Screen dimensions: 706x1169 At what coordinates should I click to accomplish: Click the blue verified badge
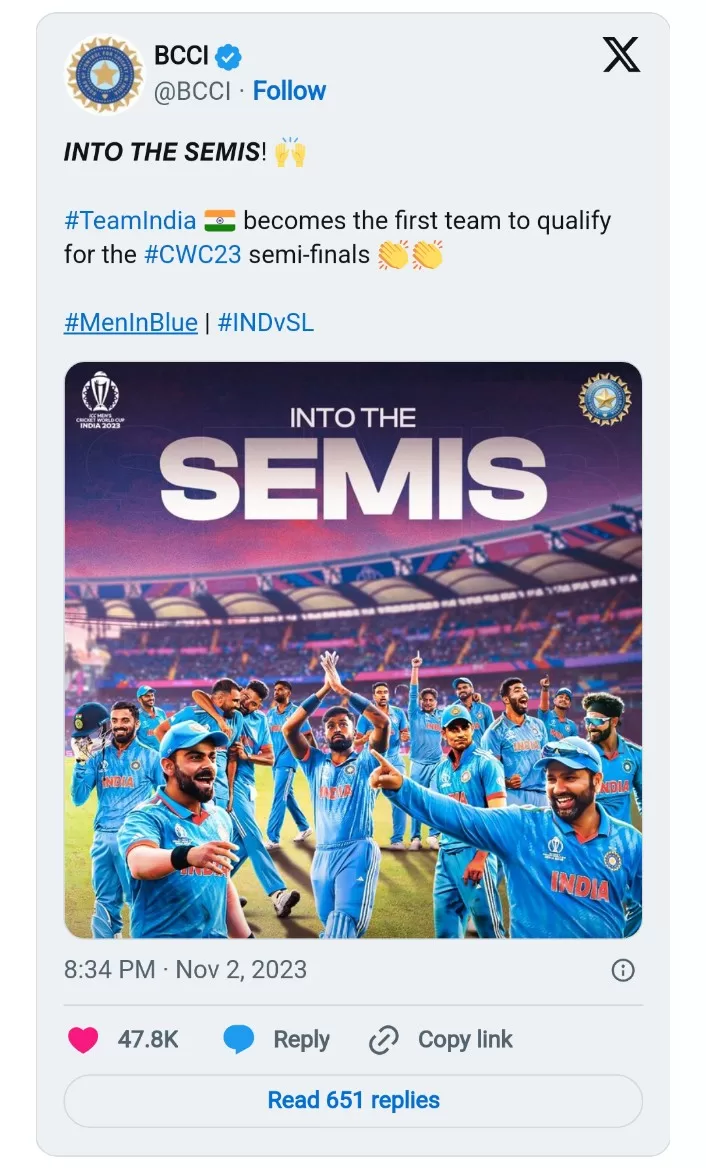tap(229, 57)
